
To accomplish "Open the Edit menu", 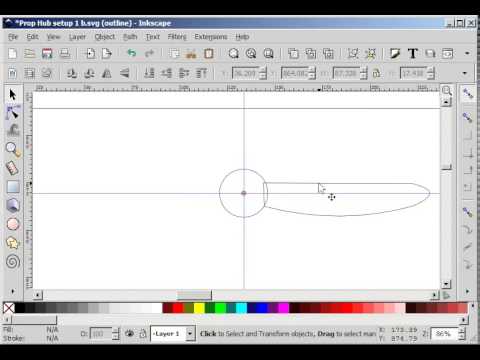I will (32, 37).
